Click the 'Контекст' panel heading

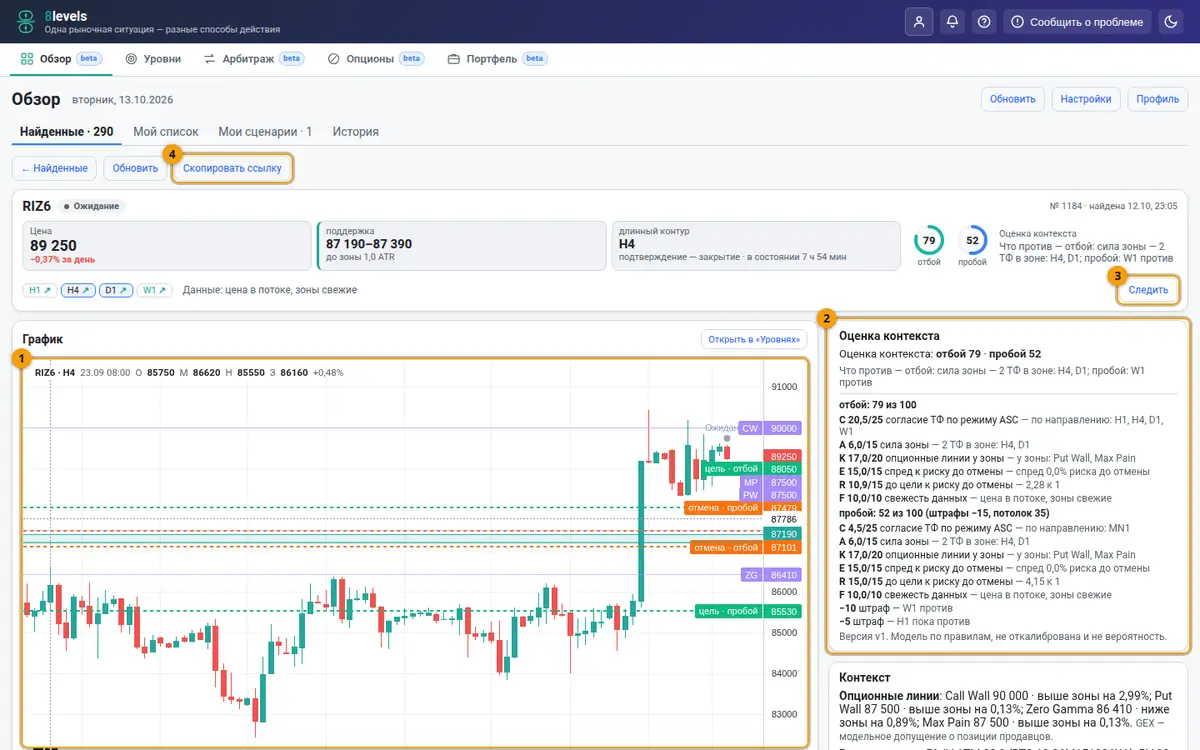click(865, 677)
